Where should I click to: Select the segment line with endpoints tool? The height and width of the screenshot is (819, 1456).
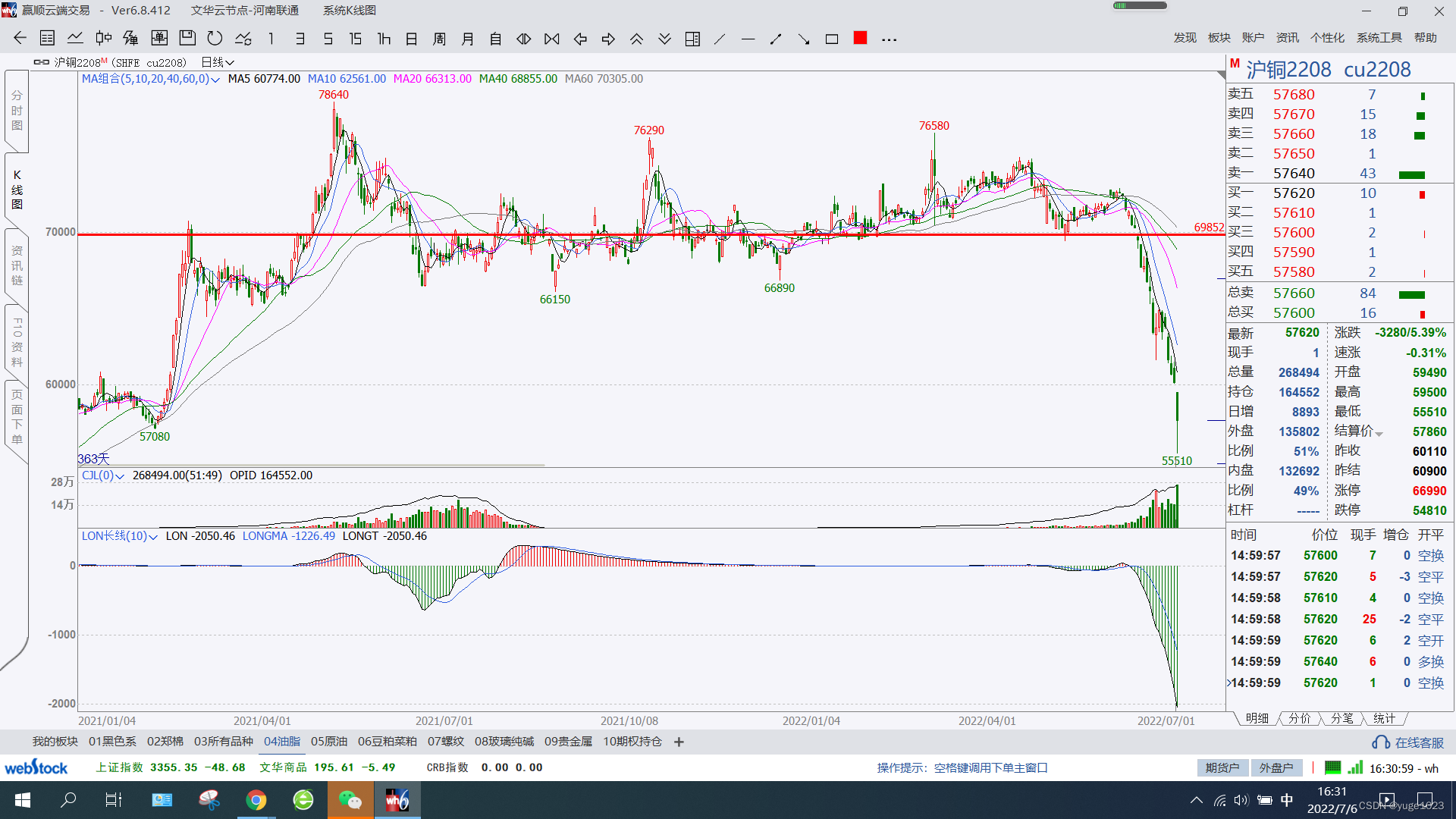pos(776,39)
